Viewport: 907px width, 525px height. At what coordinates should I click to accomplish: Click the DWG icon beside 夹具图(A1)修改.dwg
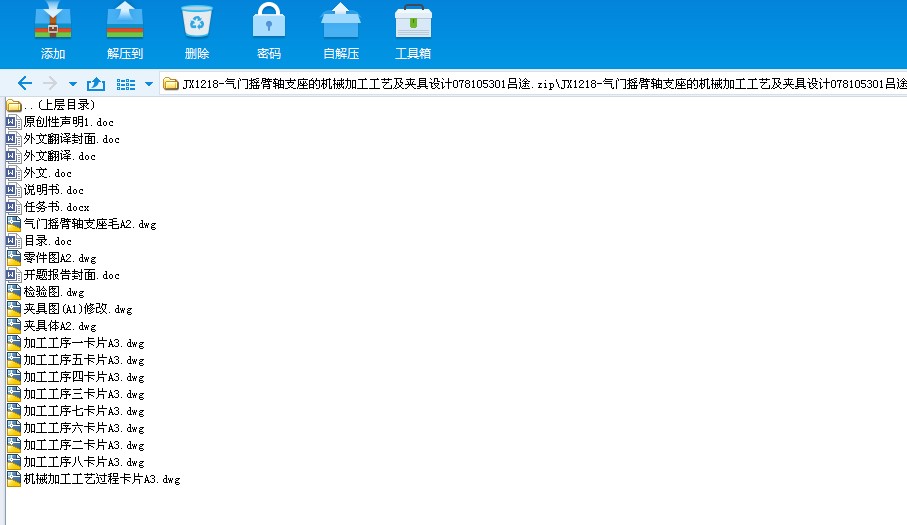coord(14,309)
